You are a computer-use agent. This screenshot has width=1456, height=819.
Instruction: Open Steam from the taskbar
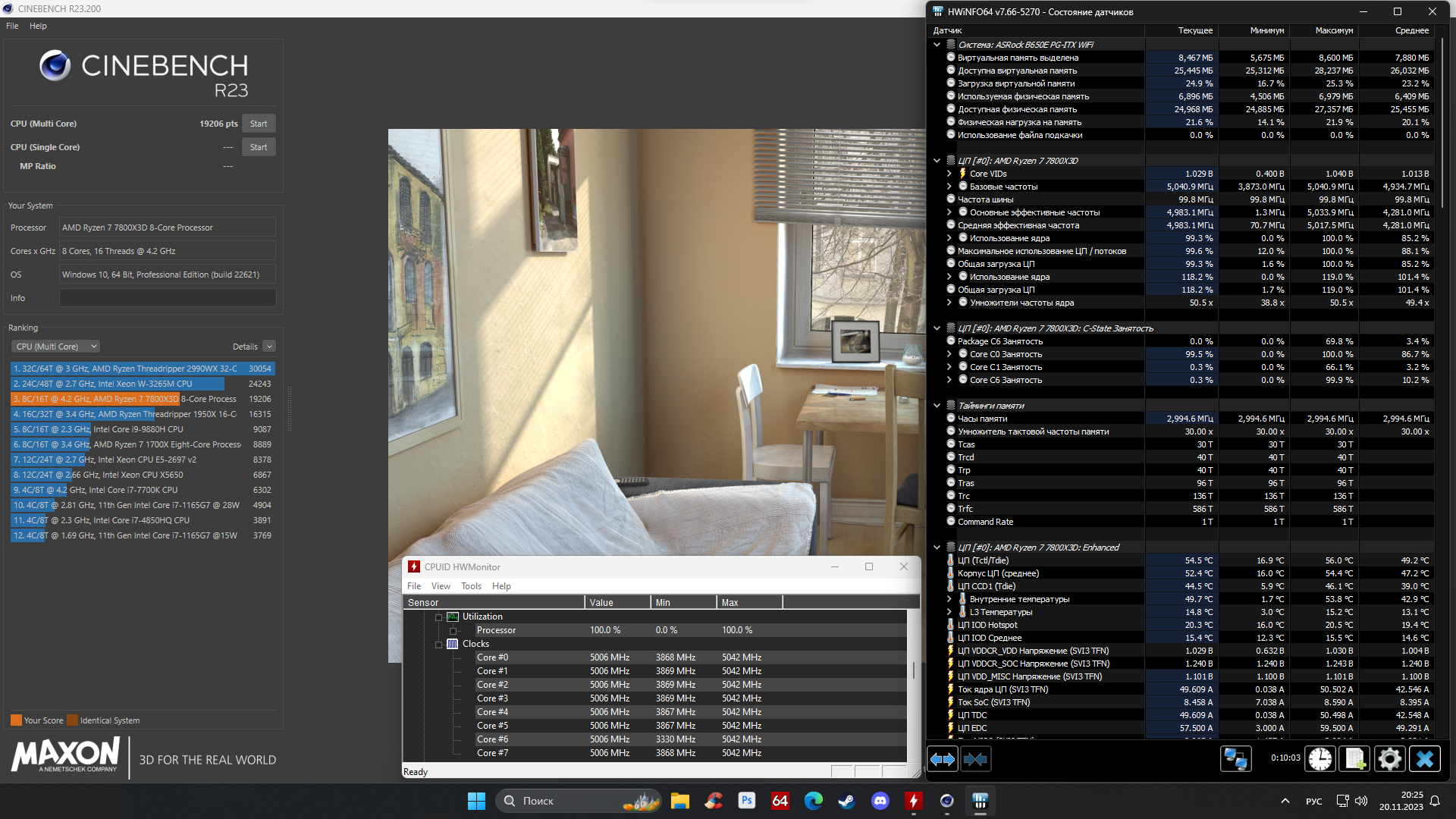click(x=846, y=801)
